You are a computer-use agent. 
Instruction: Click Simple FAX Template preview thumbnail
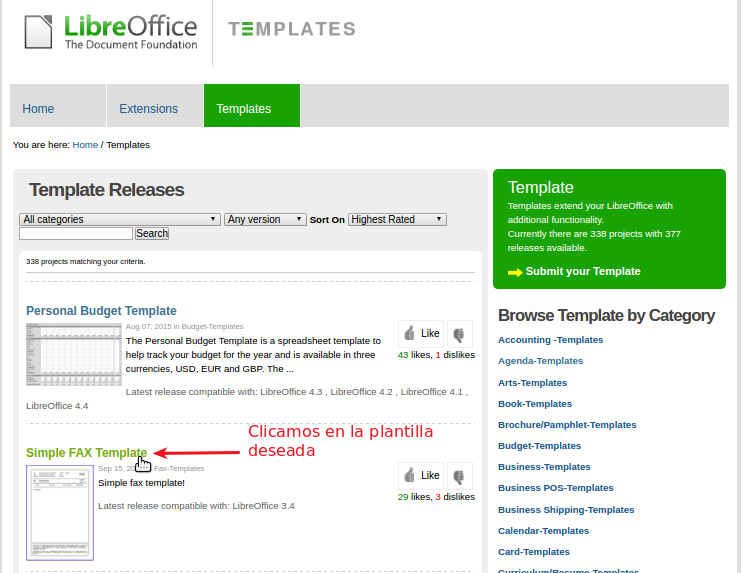click(60, 513)
